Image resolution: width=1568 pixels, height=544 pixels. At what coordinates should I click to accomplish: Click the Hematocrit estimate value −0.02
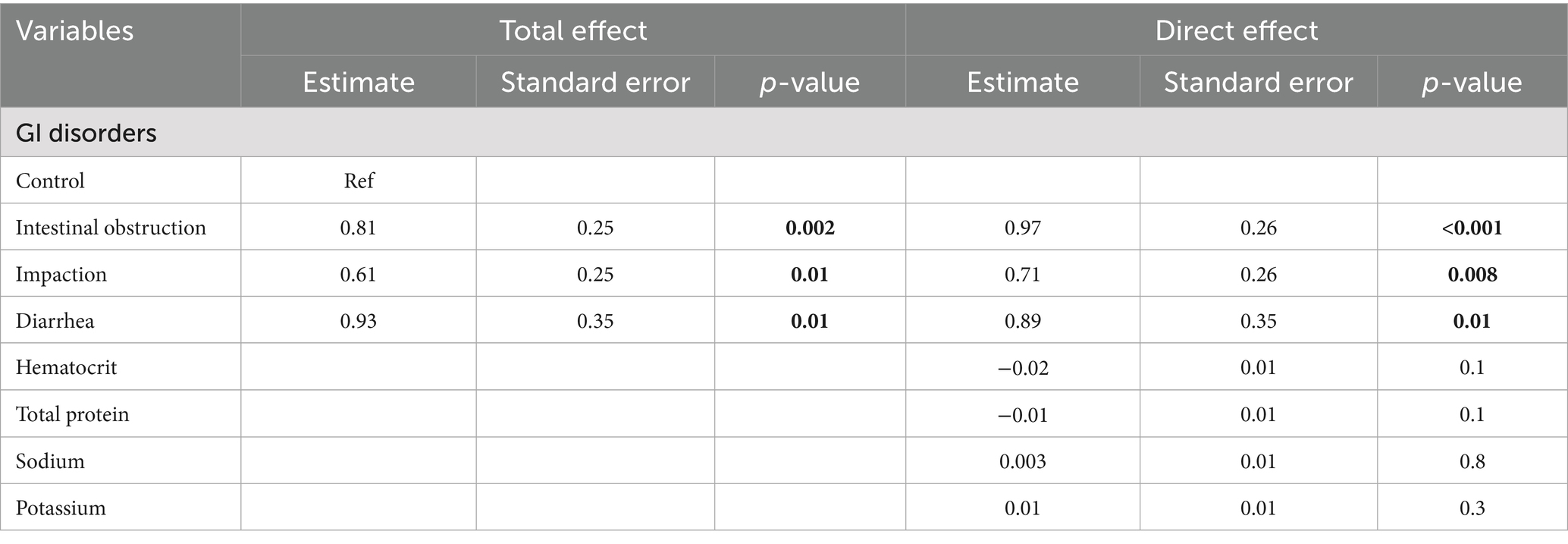point(1022,367)
